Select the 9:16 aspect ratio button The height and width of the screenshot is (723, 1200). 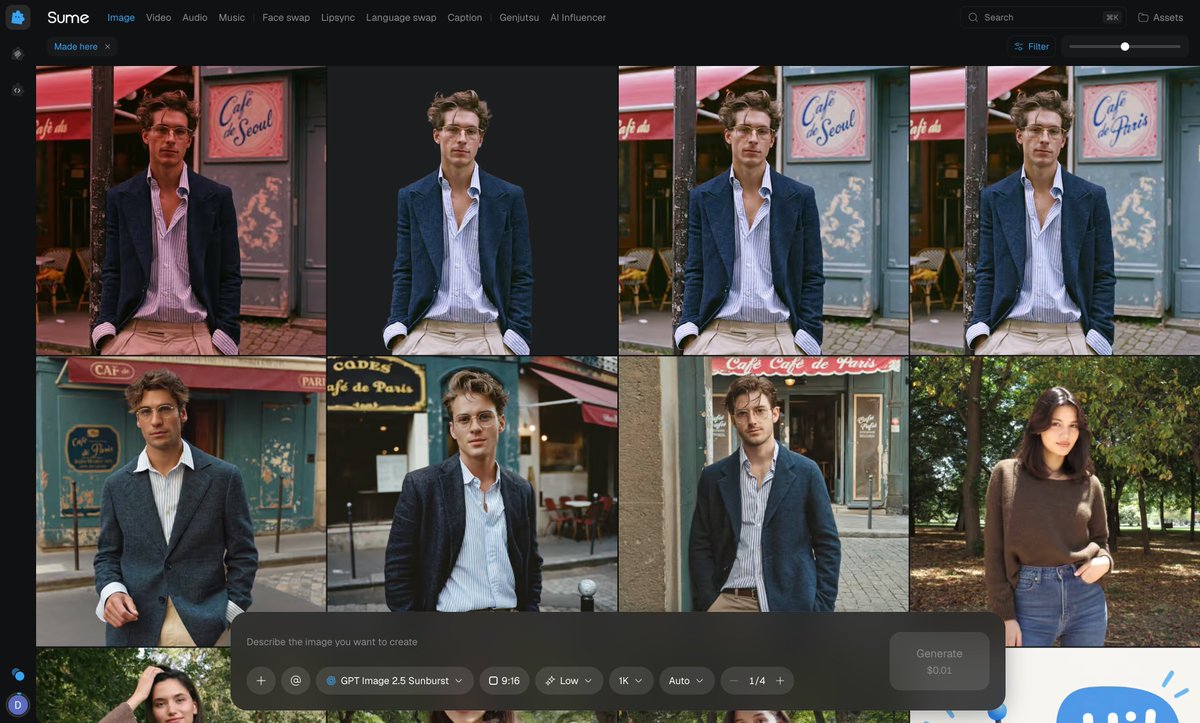(505, 681)
